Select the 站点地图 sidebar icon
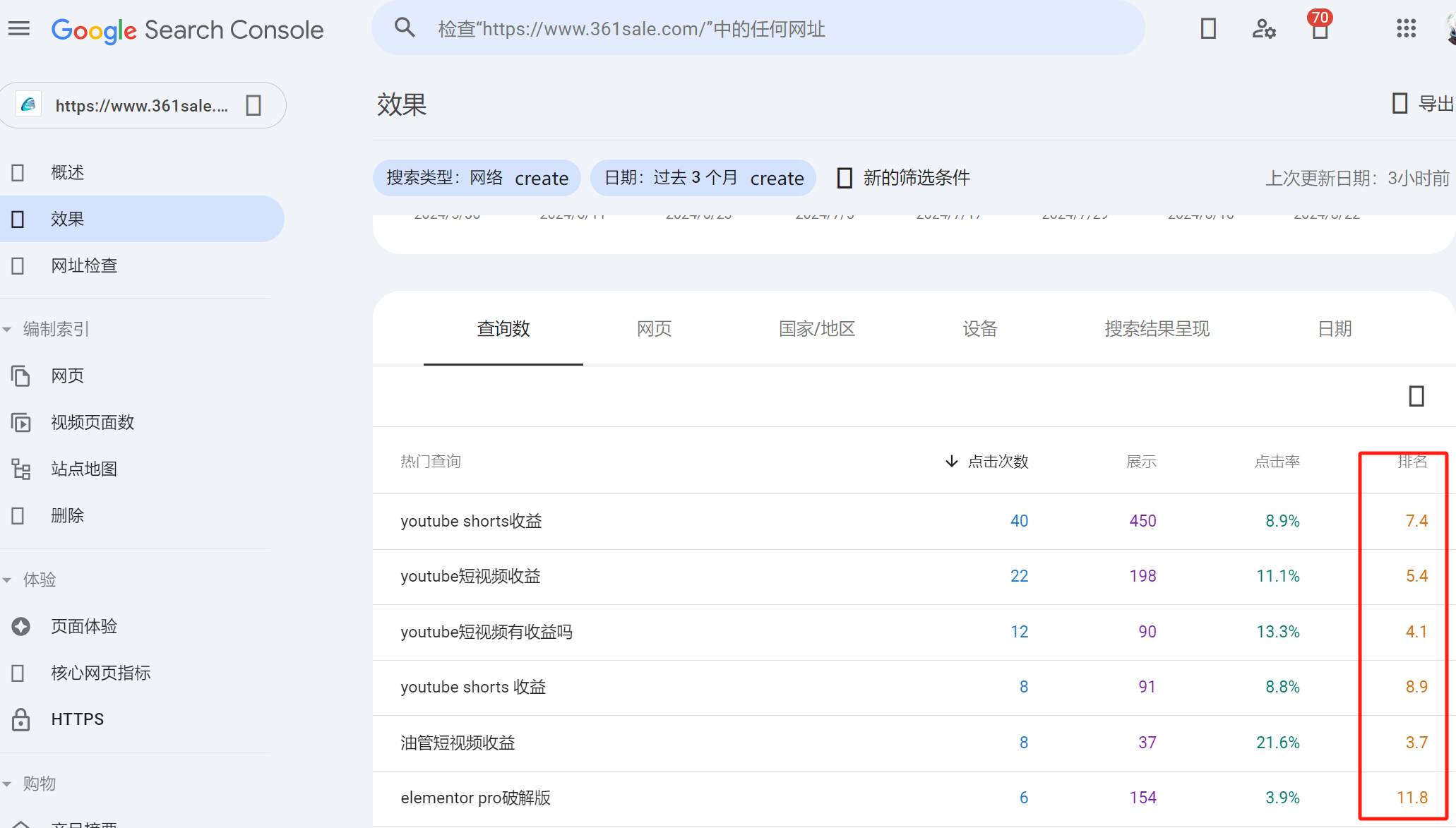This screenshot has width=1456, height=828. (20, 469)
